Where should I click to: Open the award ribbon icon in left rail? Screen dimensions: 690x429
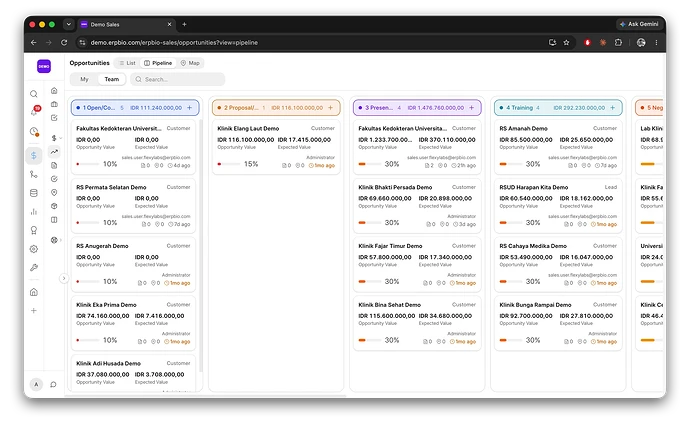coord(33,230)
